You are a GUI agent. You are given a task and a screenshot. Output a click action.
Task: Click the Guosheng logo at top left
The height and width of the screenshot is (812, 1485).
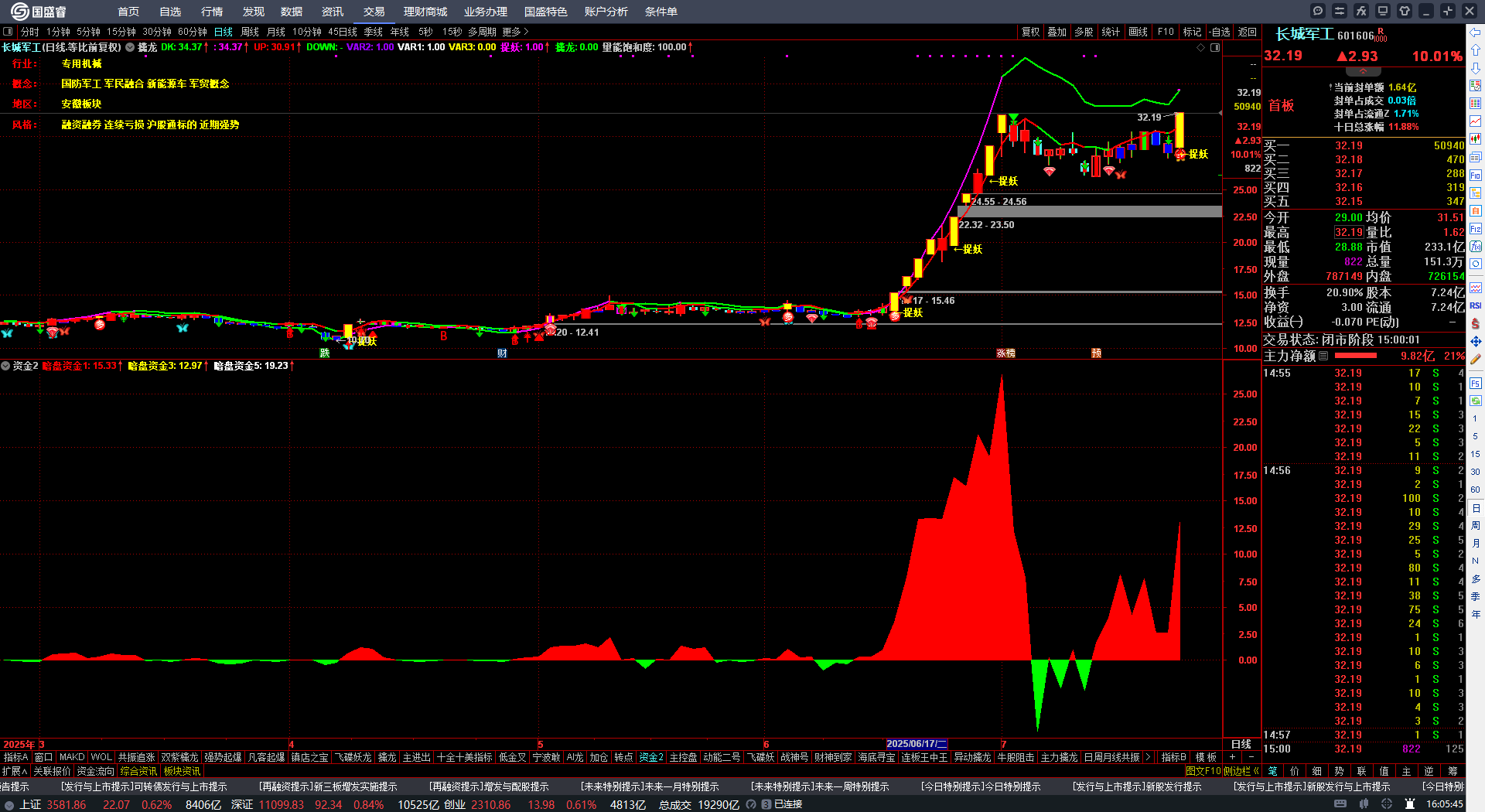pyautogui.click(x=39, y=12)
